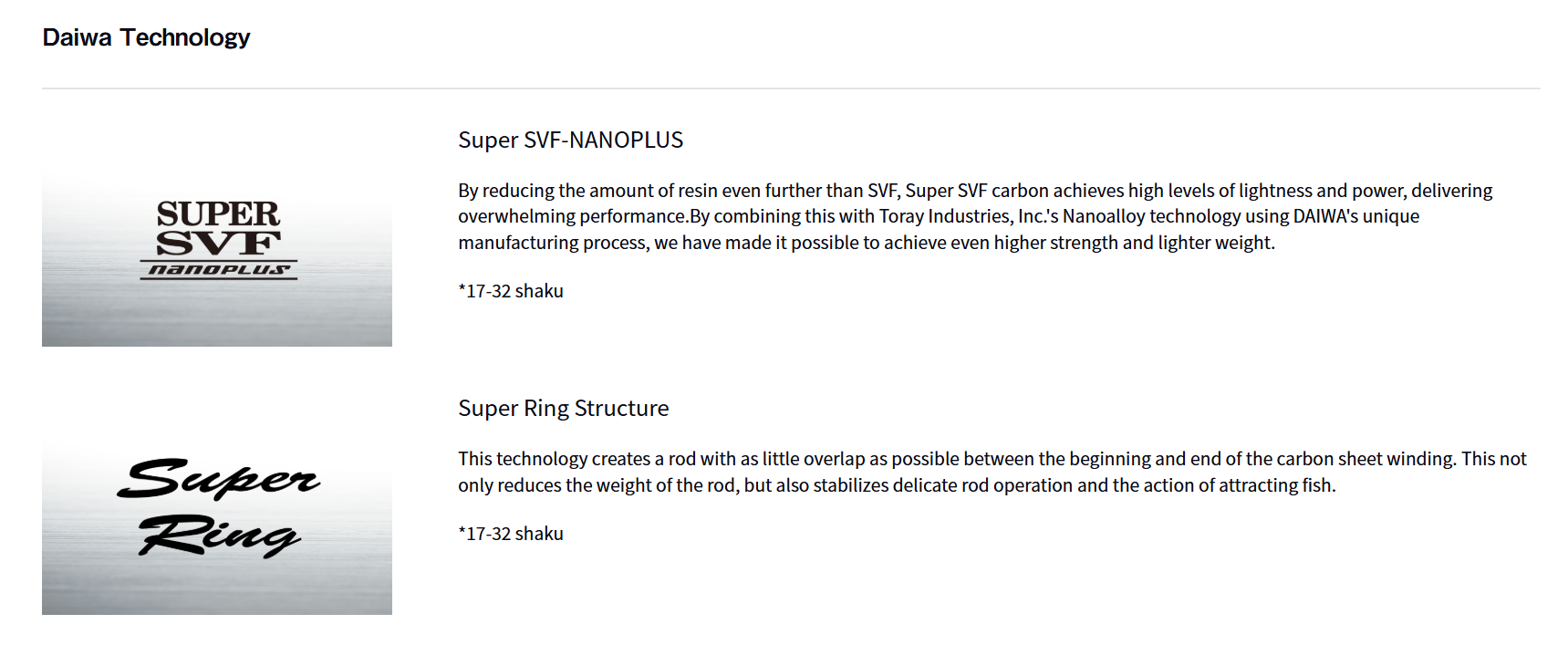Click the "Super Ring Structure" title
1568x645 pixels.
(x=563, y=408)
